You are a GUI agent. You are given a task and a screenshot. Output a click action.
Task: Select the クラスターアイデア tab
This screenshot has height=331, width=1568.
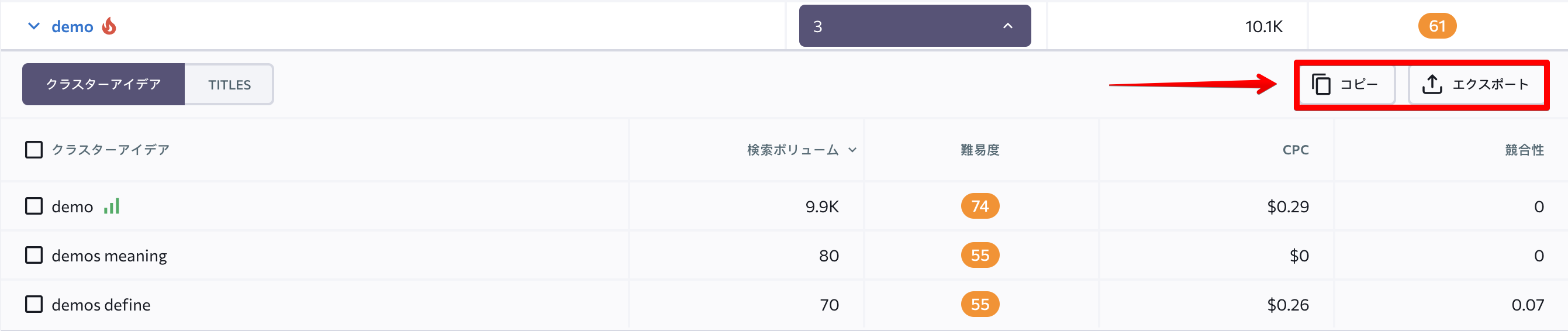point(103,85)
